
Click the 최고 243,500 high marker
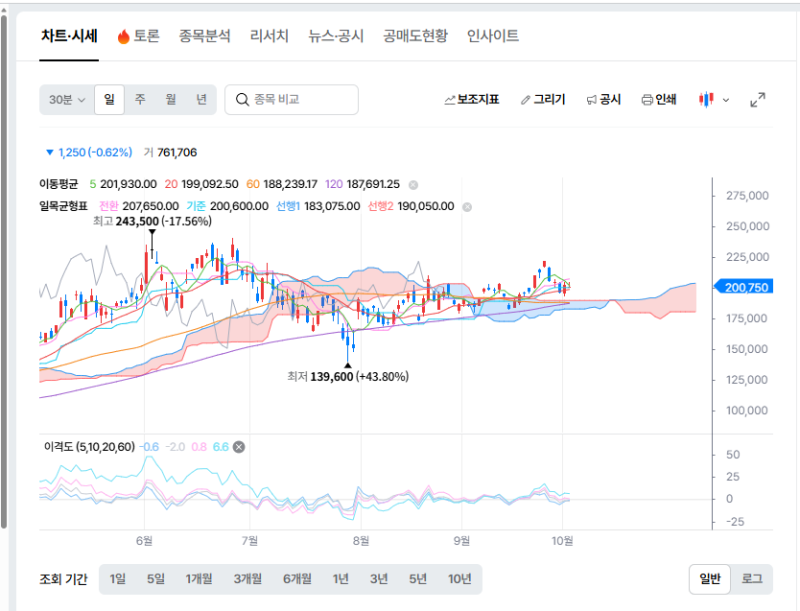point(152,221)
